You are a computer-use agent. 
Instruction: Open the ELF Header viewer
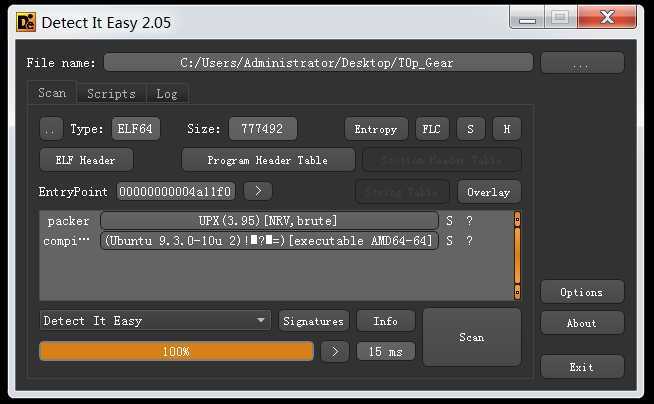pos(86,160)
